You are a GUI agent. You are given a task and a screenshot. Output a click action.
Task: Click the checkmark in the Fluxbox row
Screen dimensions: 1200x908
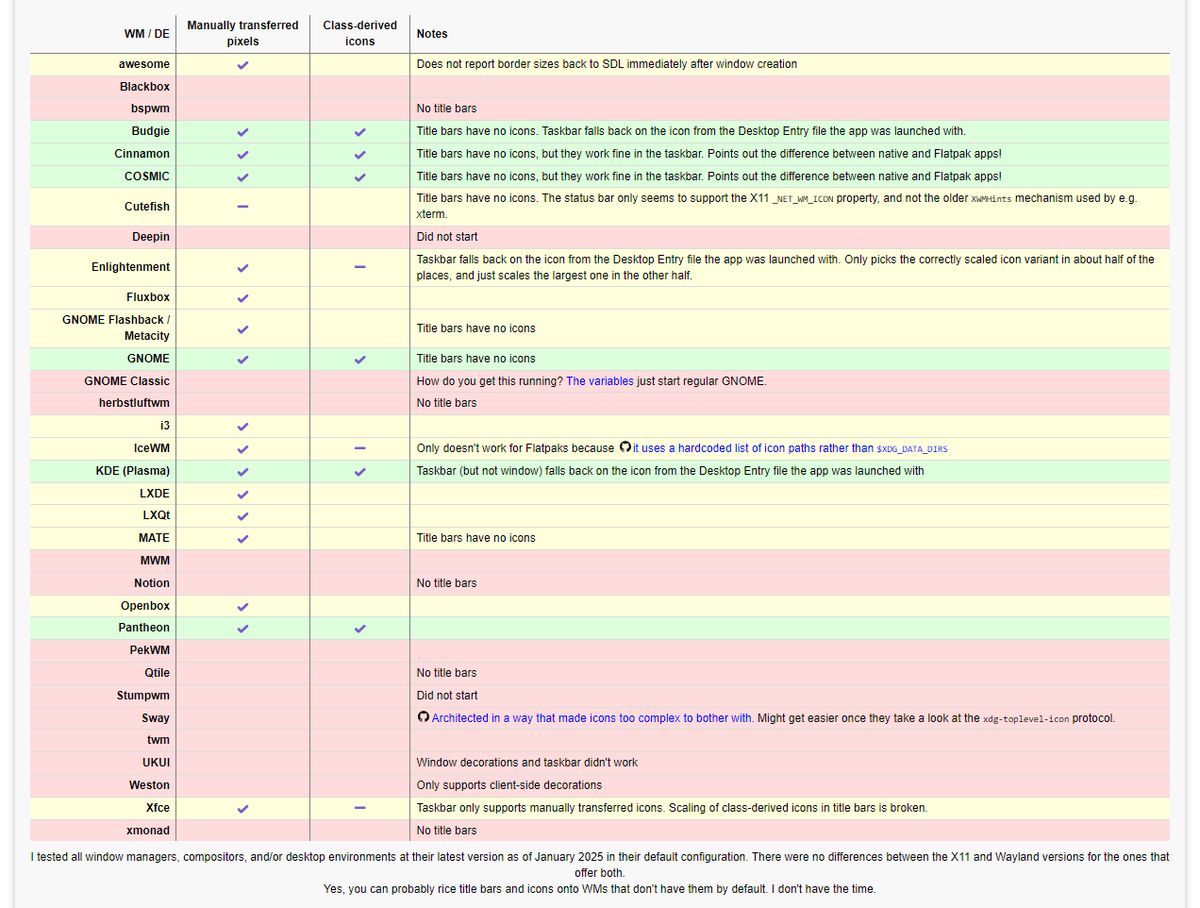coord(243,298)
